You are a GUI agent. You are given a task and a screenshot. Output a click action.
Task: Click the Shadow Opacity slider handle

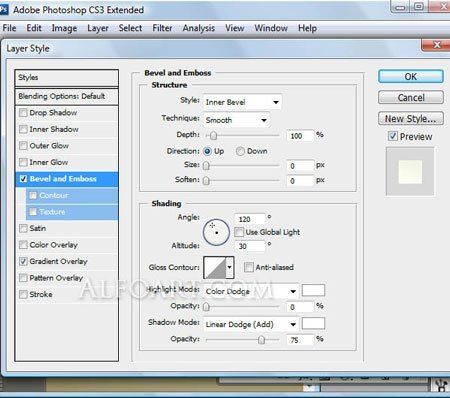pos(261,340)
